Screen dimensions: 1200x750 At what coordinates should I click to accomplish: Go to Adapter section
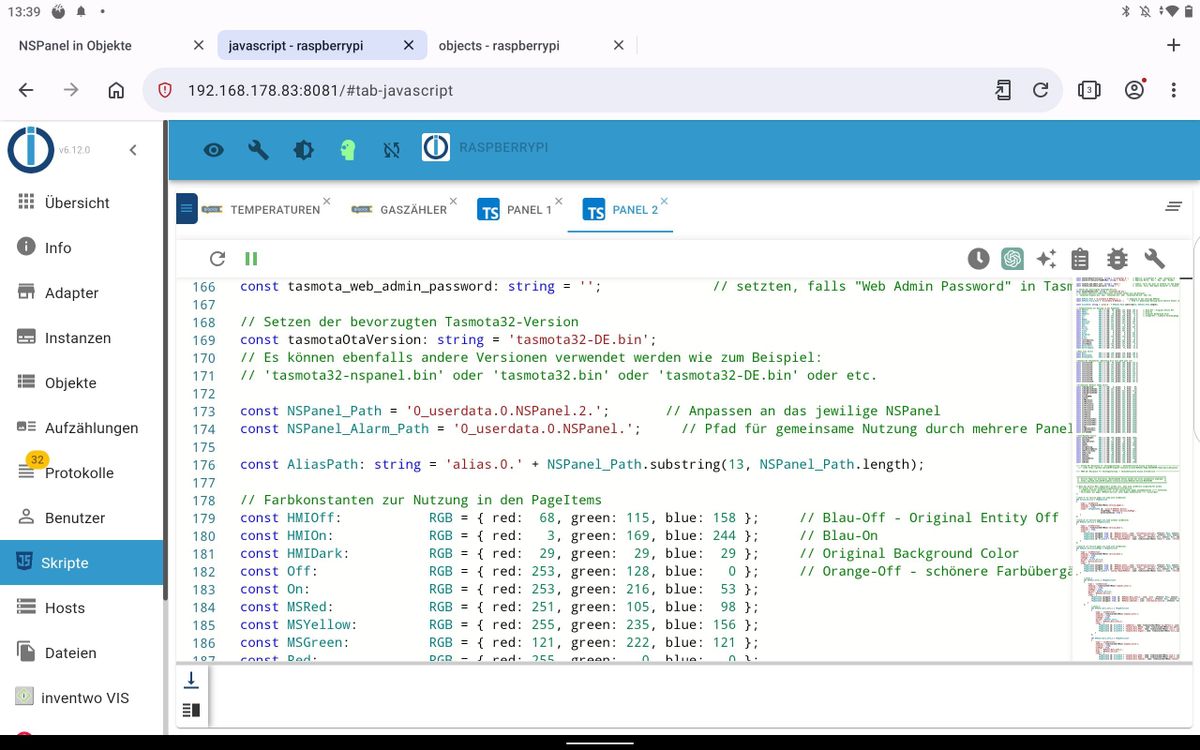point(82,292)
